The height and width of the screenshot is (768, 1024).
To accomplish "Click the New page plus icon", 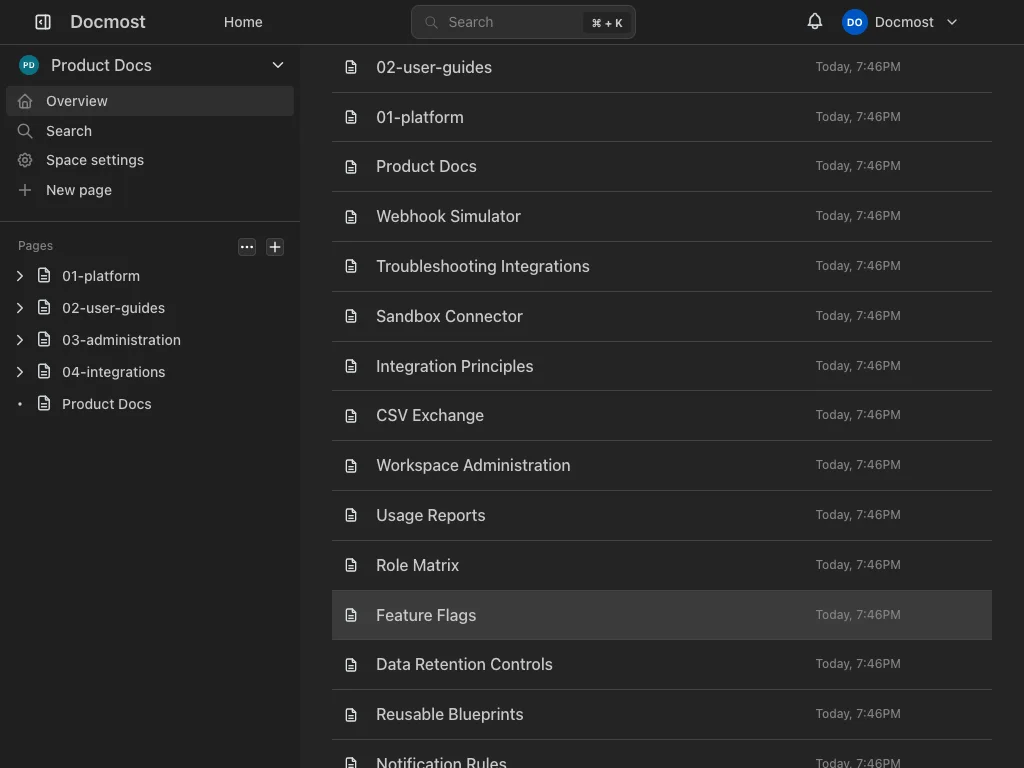I will 25,190.
